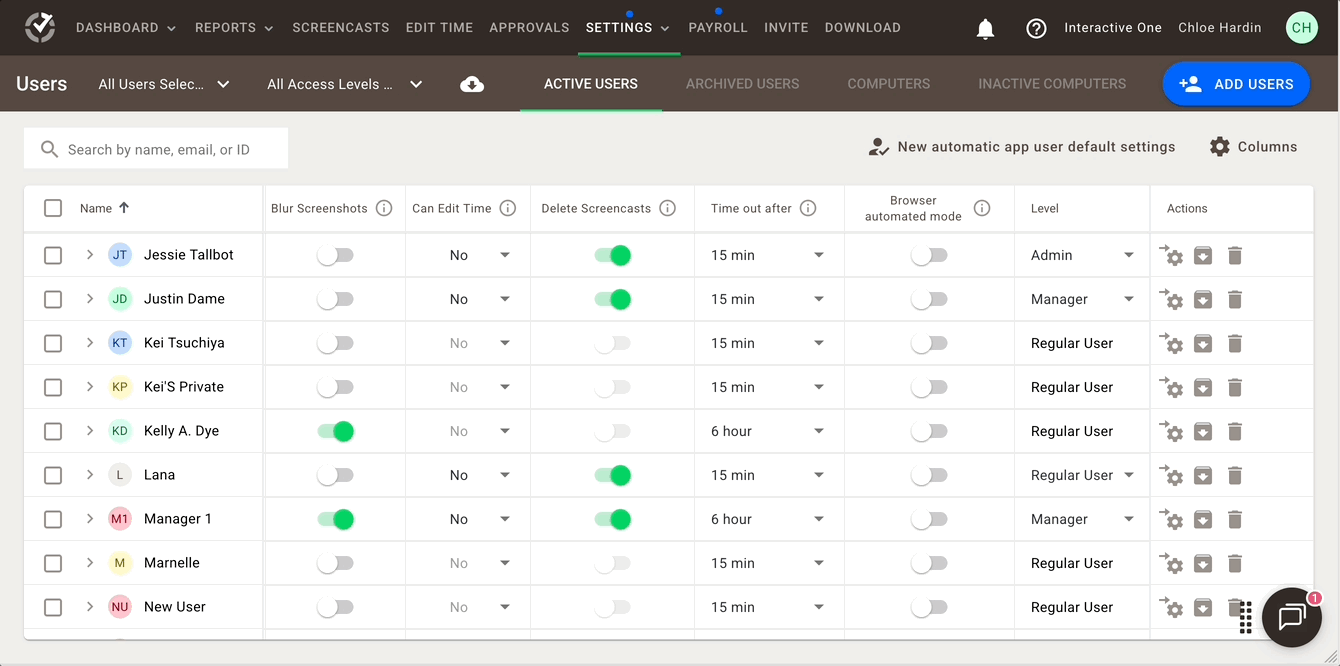
Task: Archive New User with the archive icon
Action: (1203, 608)
